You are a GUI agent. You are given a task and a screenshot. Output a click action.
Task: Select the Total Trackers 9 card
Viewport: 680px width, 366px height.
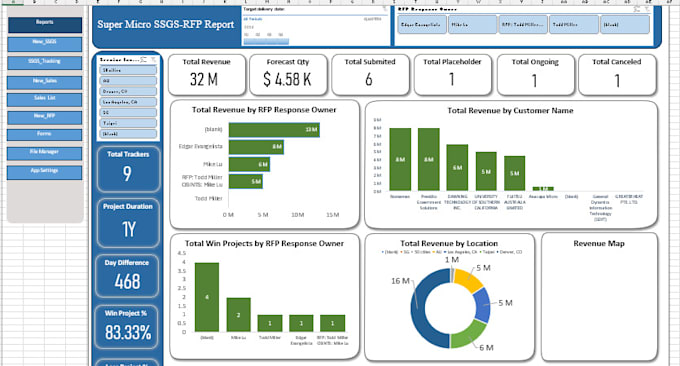128,169
